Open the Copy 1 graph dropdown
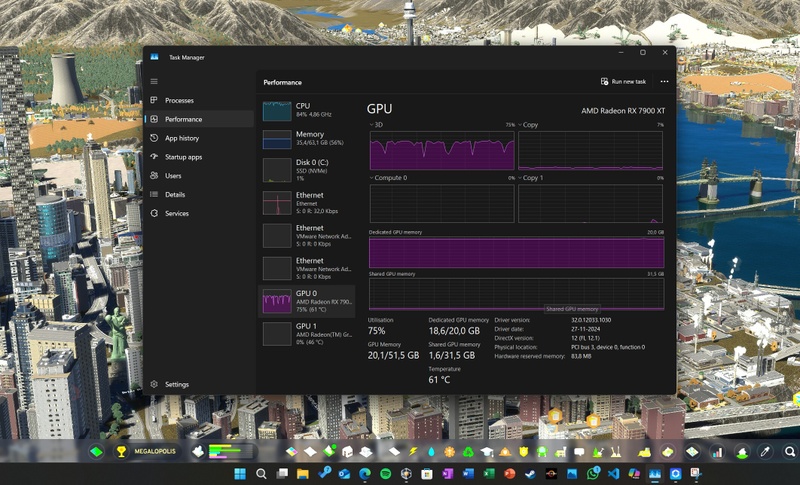Screen dimensions: 800x485 click(531, 178)
